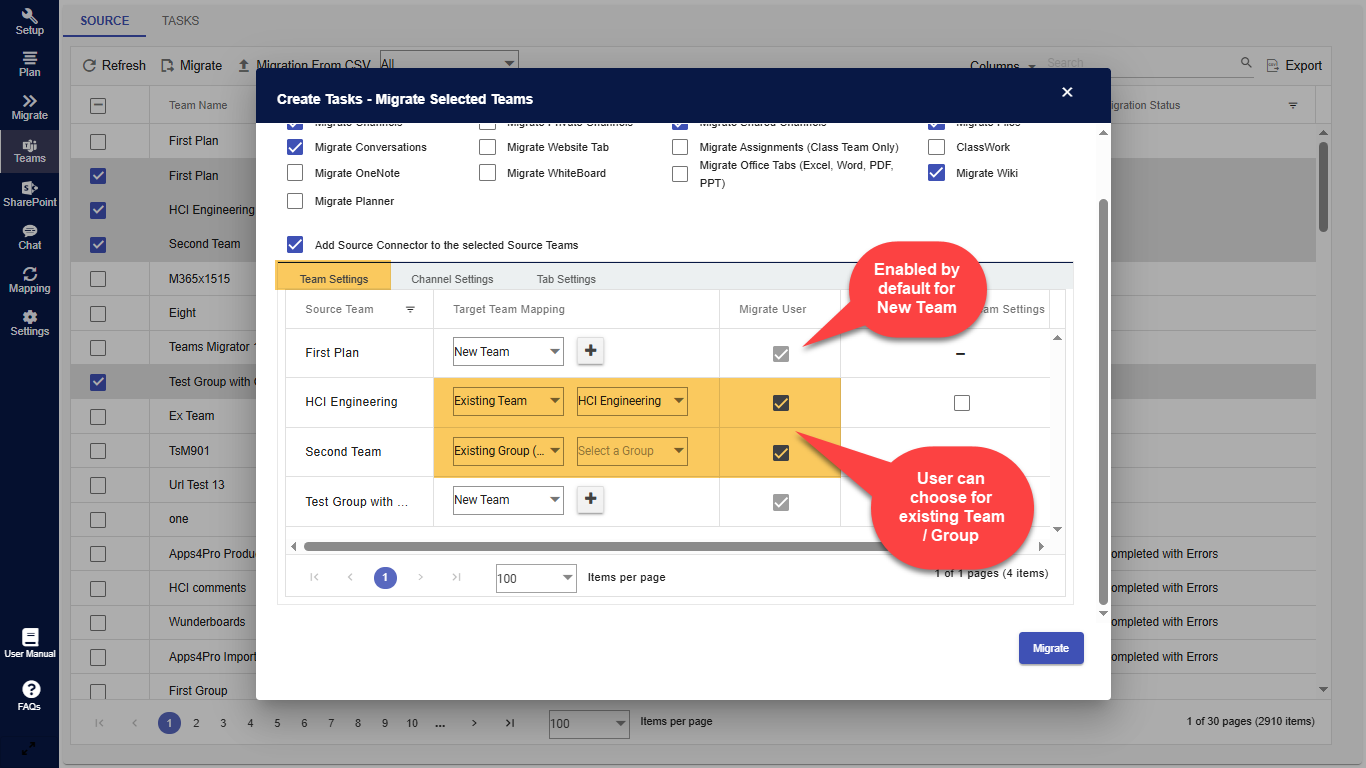The height and width of the screenshot is (768, 1366).
Task: Tick team settings checkbox for HCI Engineering
Action: point(962,403)
